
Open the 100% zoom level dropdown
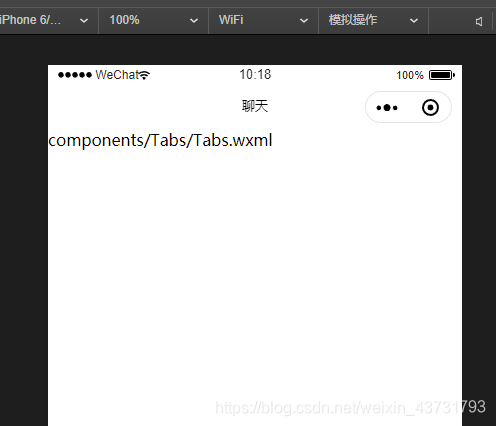point(154,20)
